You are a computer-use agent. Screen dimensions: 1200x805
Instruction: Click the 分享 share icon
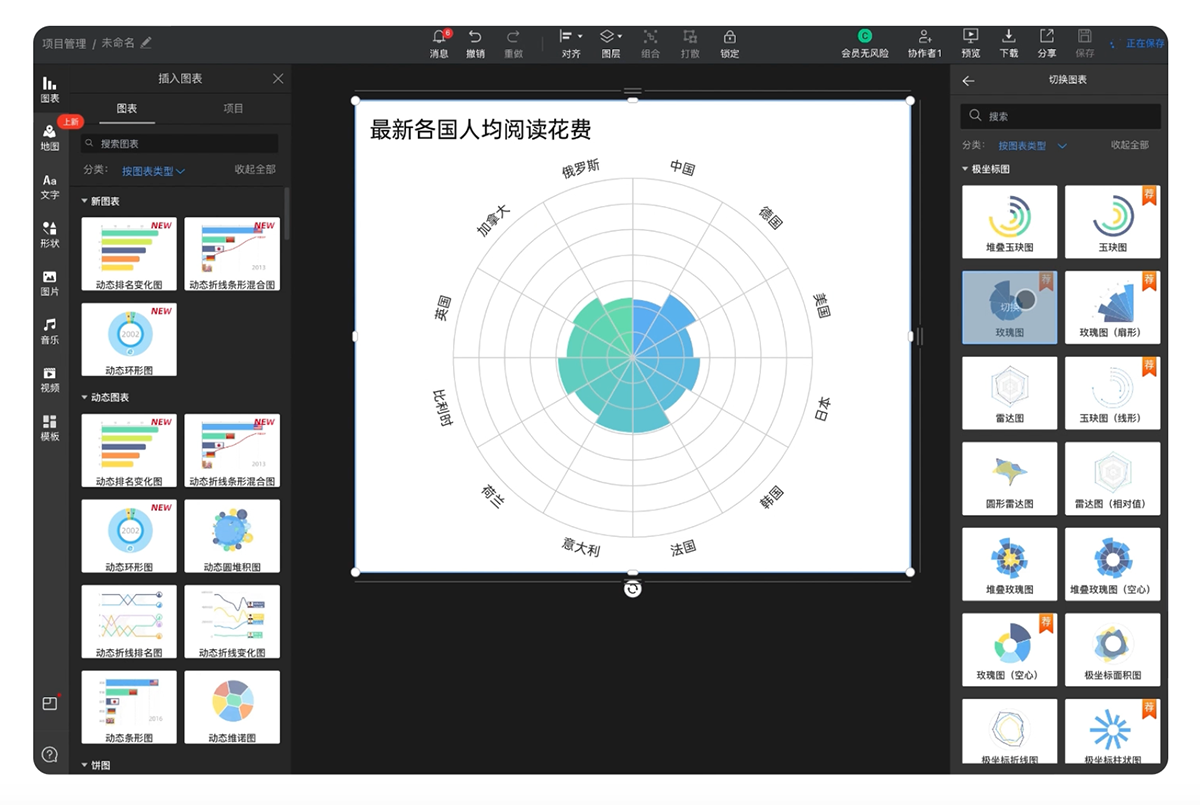click(x=1047, y=43)
